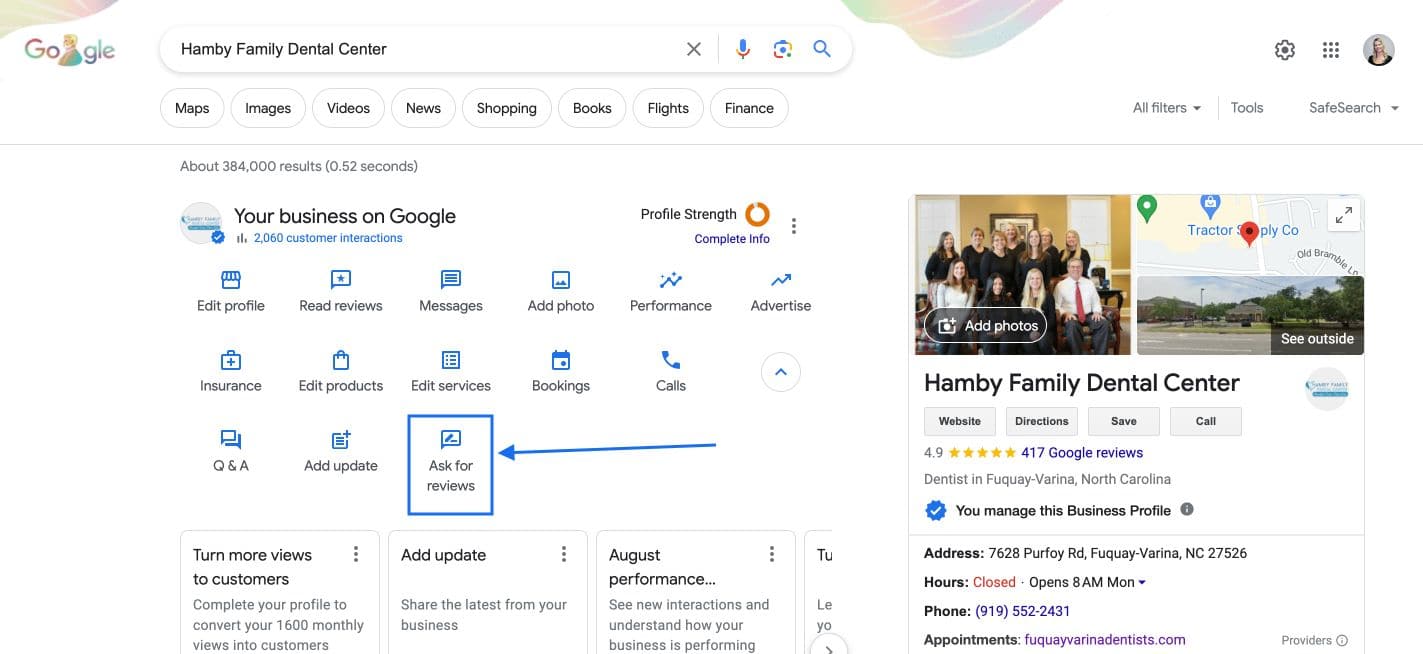Click the info icon beside You manage this Business Profile

(1187, 509)
